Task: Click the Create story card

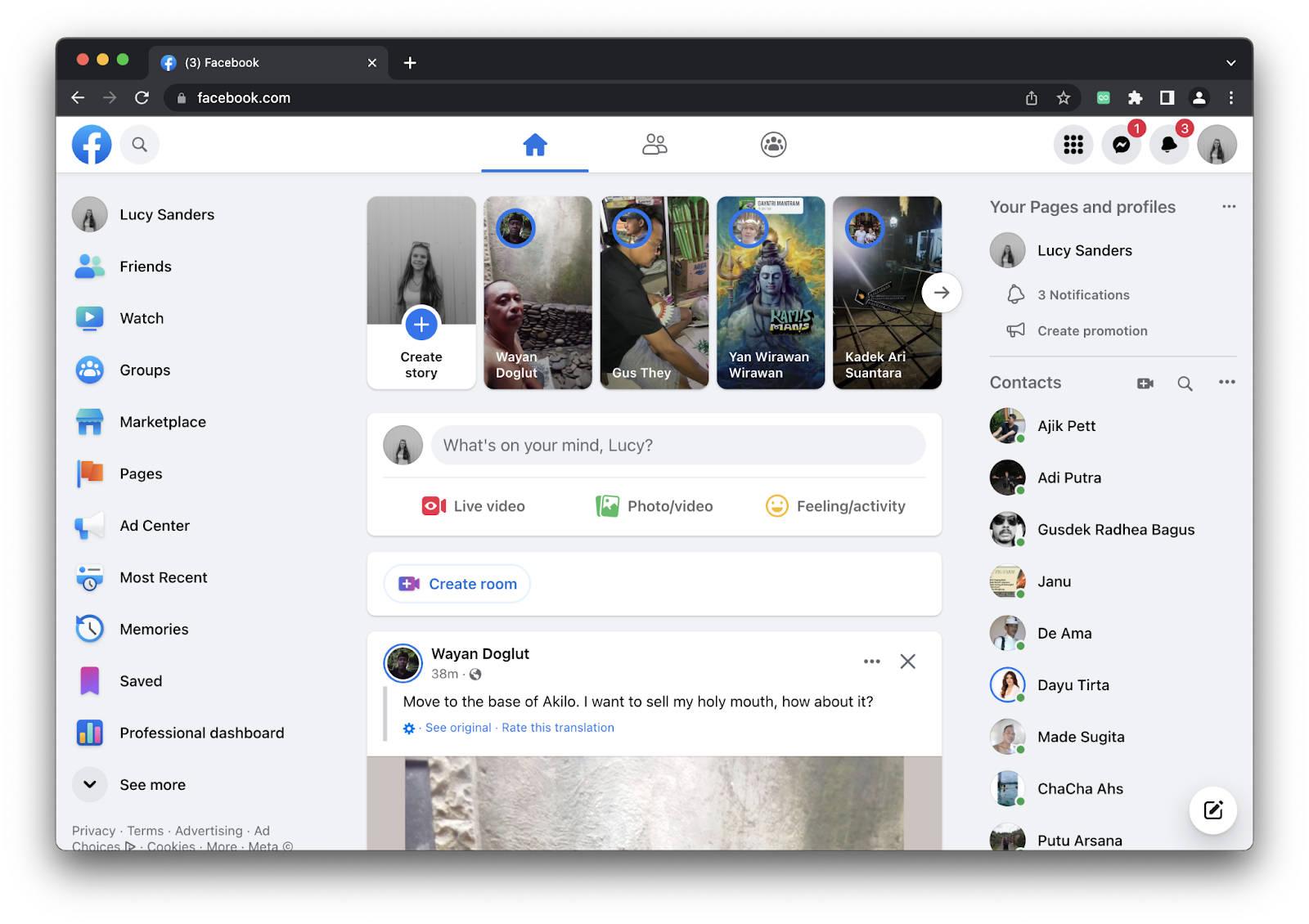Action: pyautogui.click(x=421, y=293)
